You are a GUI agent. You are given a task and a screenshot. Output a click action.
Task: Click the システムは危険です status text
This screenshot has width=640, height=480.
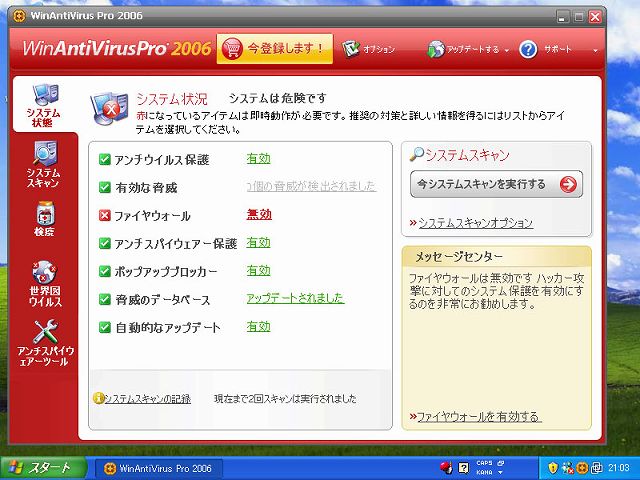tap(278, 98)
